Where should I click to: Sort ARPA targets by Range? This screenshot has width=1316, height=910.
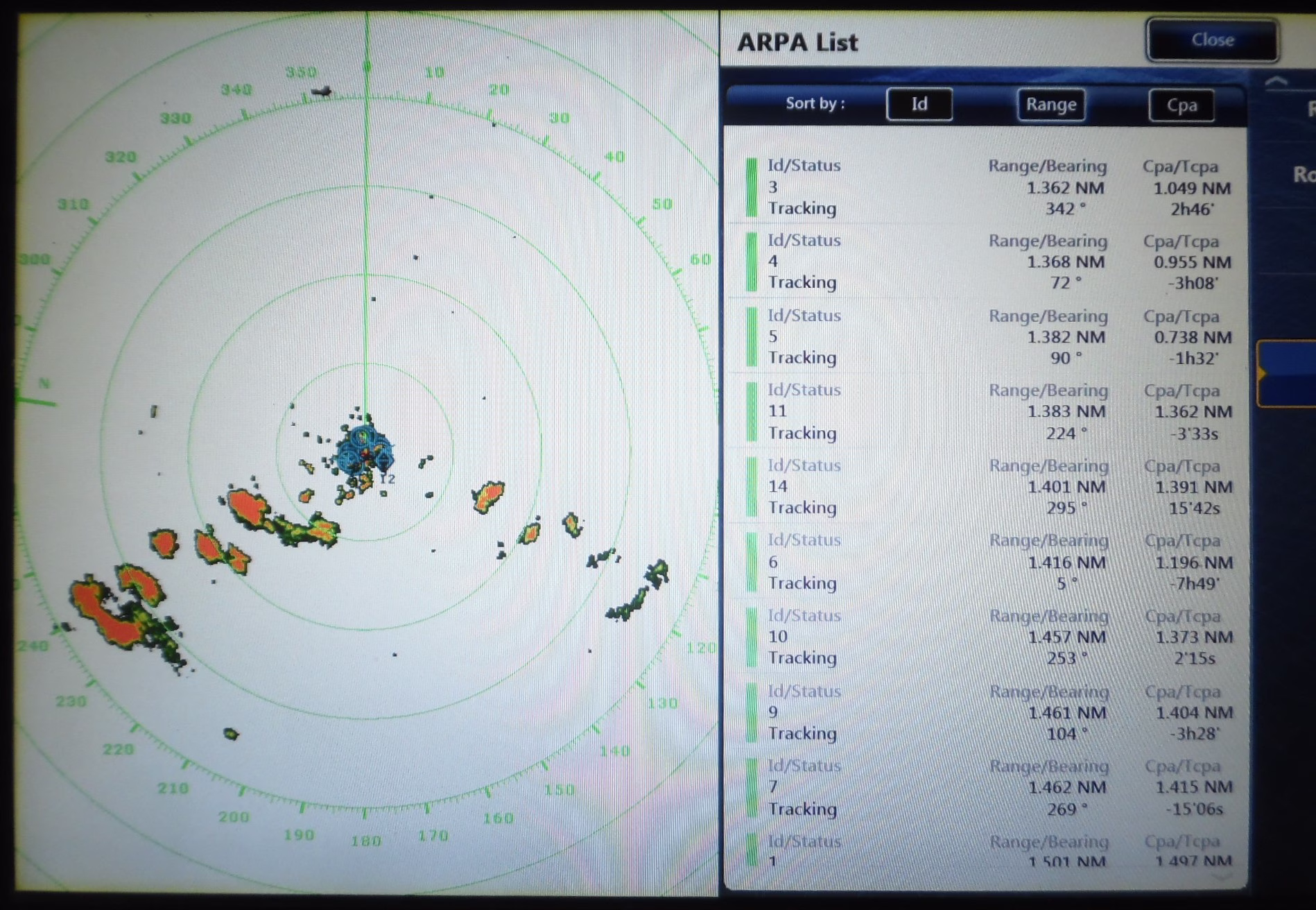(x=1050, y=105)
